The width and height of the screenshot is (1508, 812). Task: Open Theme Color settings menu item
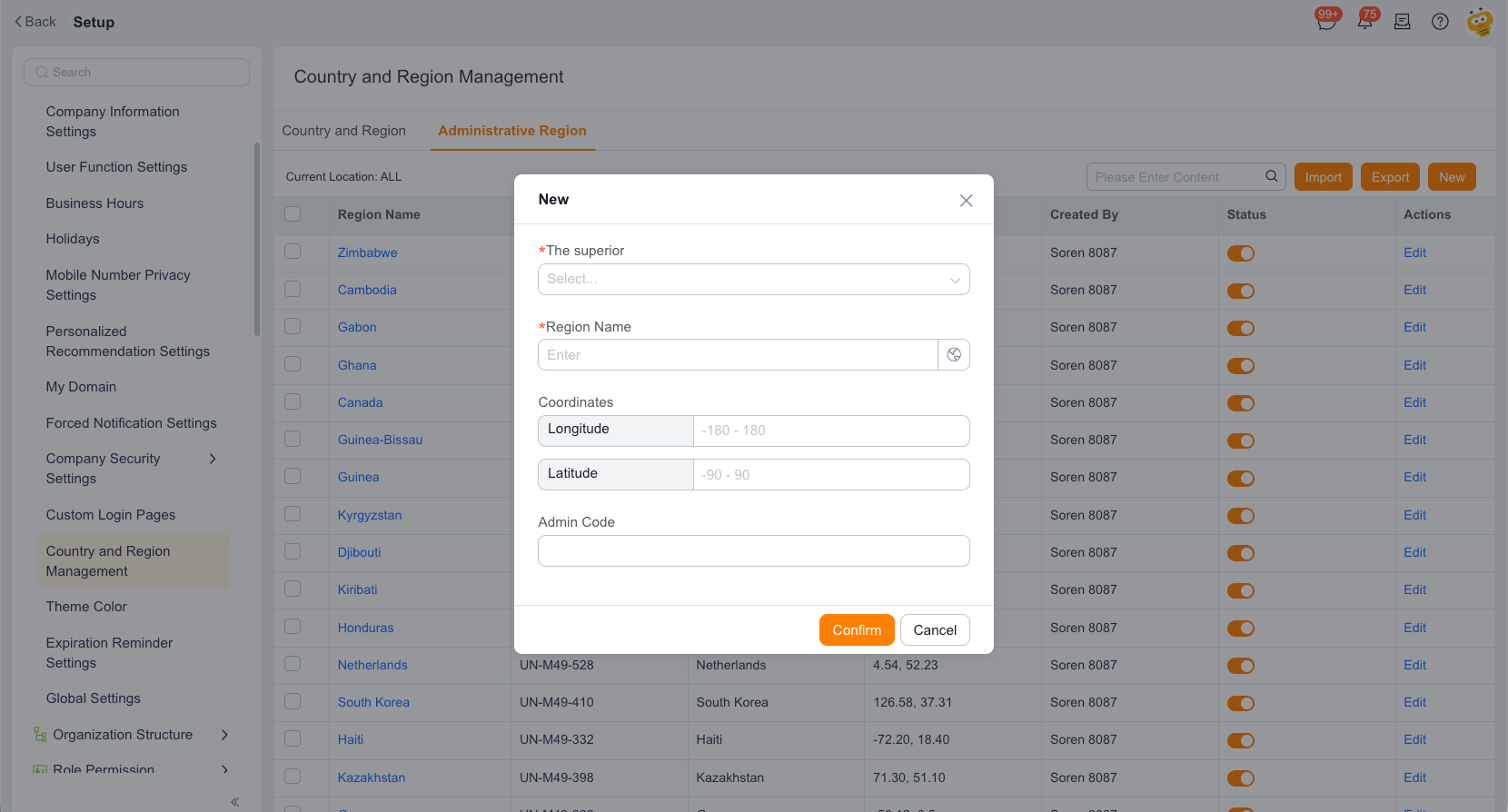86,607
